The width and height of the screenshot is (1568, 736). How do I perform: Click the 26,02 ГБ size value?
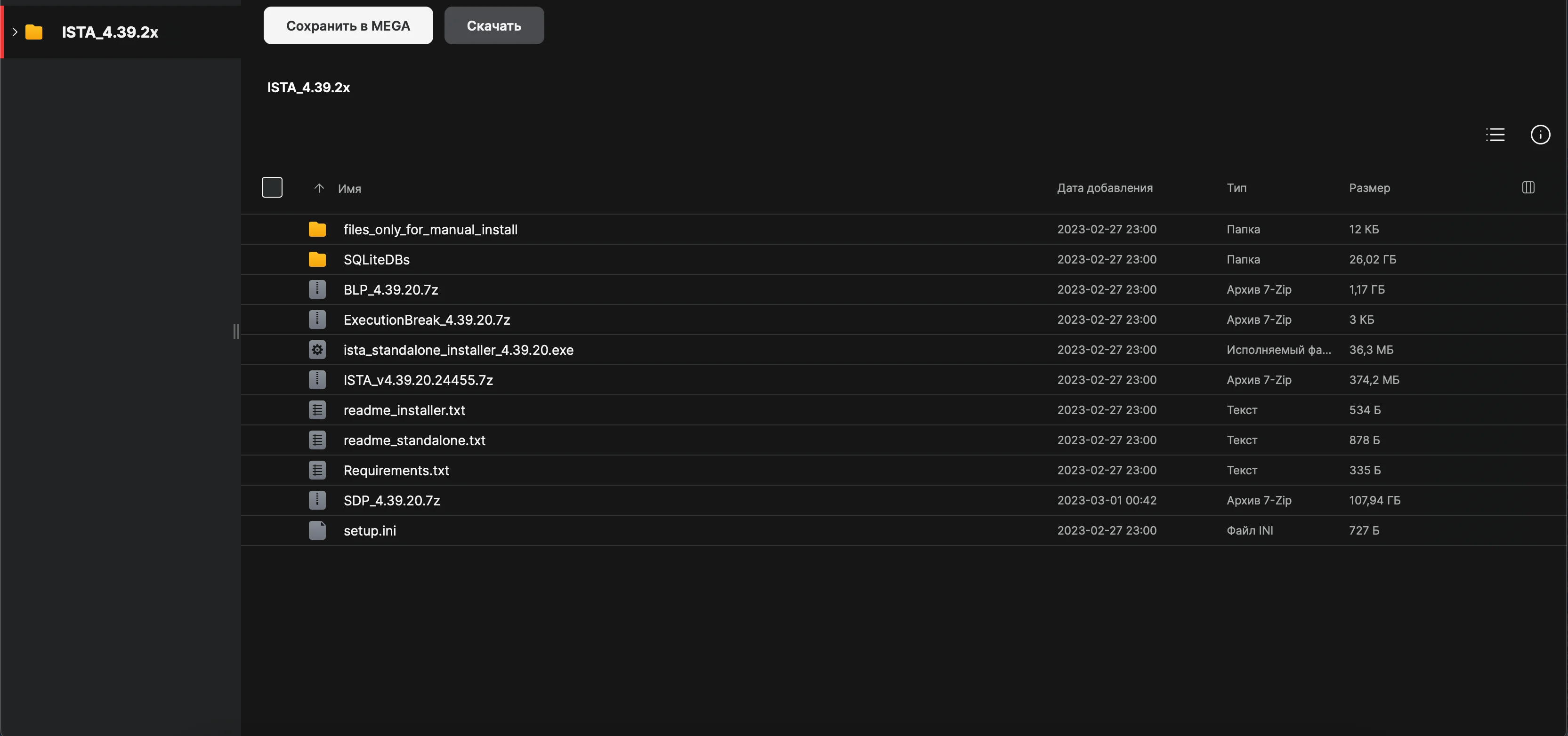pos(1373,259)
